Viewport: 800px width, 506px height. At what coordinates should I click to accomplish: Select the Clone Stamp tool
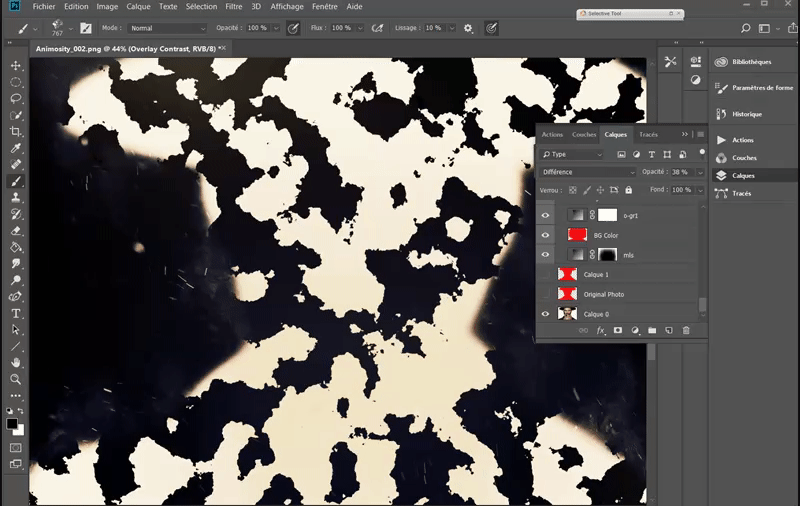click(x=16, y=197)
